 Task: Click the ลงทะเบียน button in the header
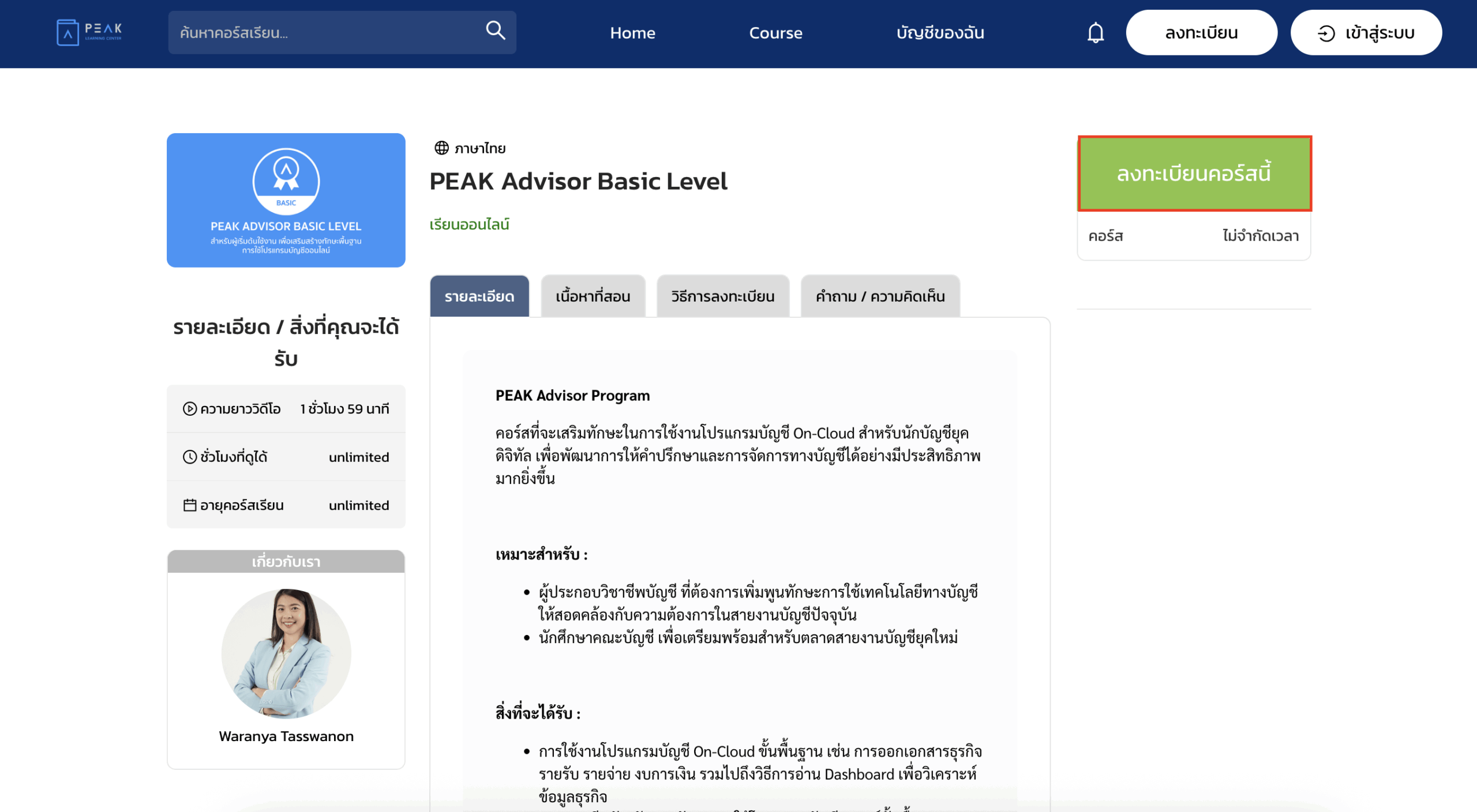click(x=1201, y=33)
